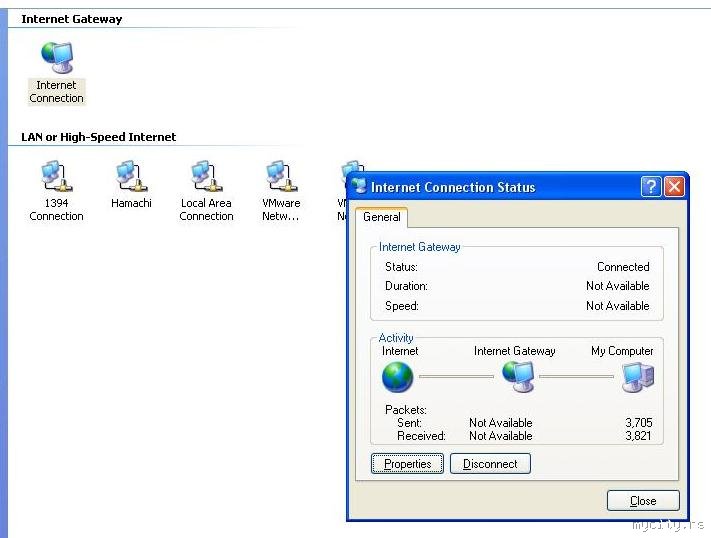Select the Local Area Connection icon
The height and width of the screenshot is (538, 711).
pos(206,177)
